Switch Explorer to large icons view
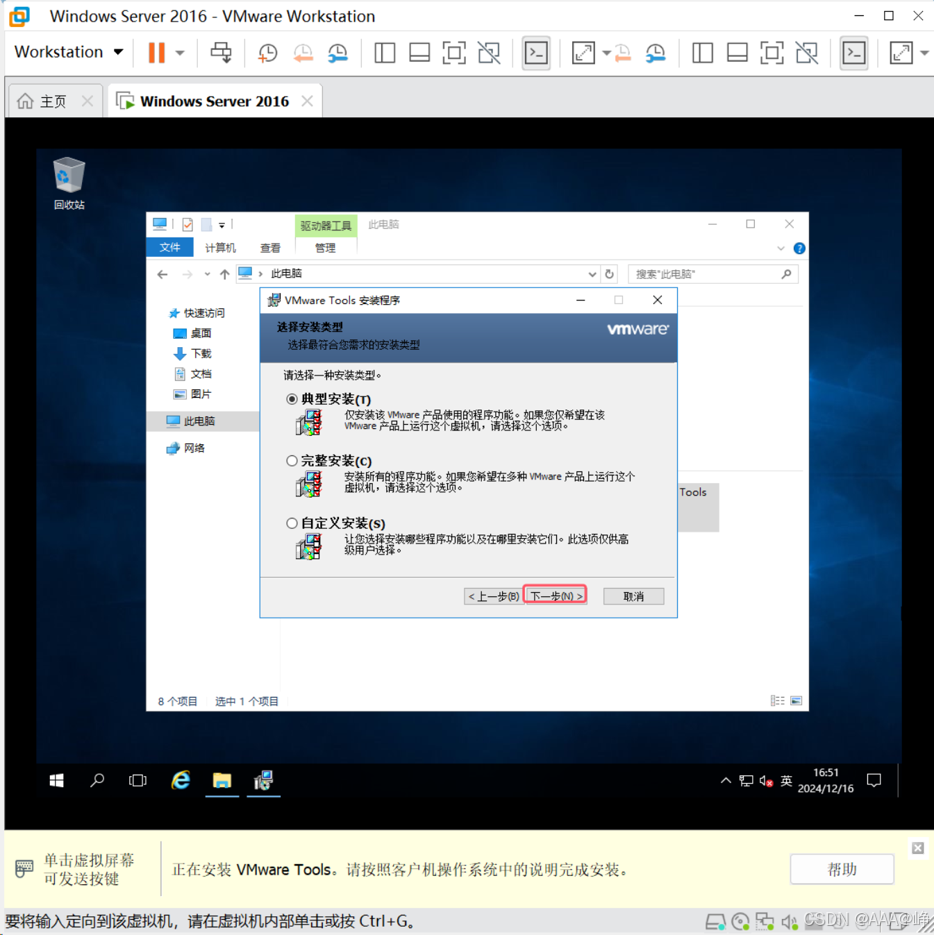The width and height of the screenshot is (934, 935). [796, 701]
